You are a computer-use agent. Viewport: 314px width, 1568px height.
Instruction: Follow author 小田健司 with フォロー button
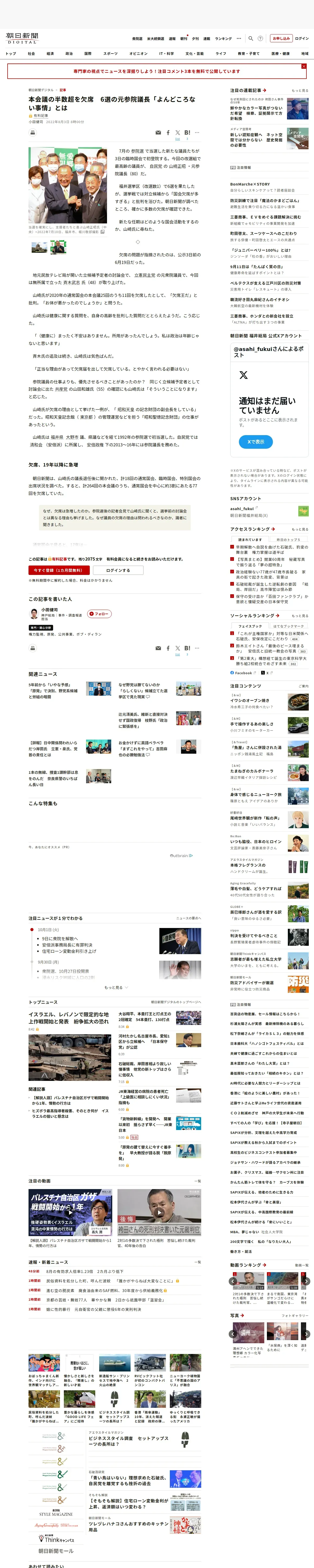click(99, 614)
